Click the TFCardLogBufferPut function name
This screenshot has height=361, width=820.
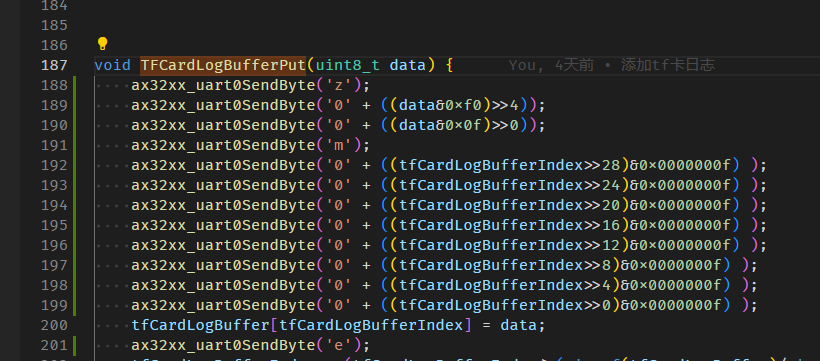[223, 65]
